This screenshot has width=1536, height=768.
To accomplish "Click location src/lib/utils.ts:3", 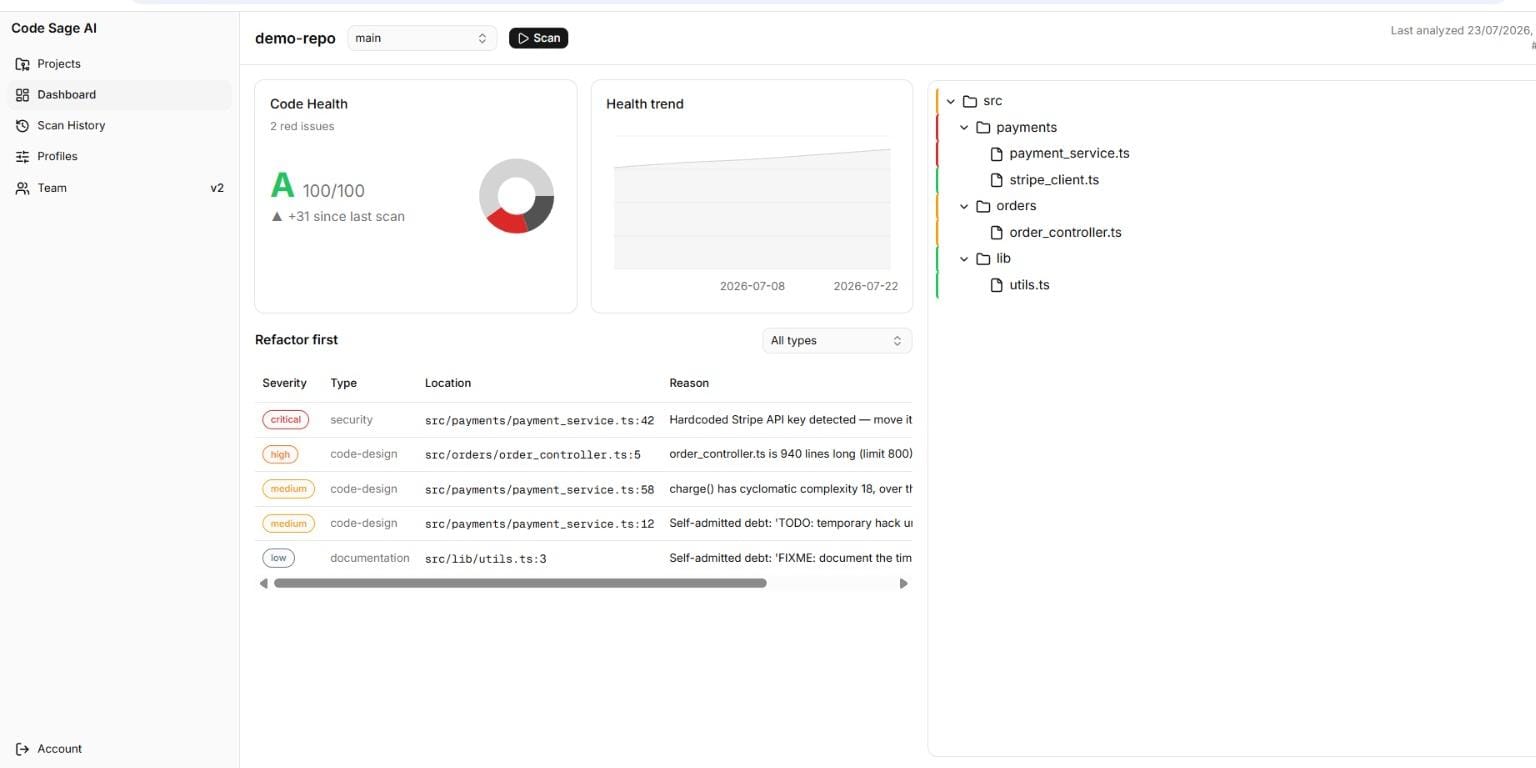I will pos(486,559).
